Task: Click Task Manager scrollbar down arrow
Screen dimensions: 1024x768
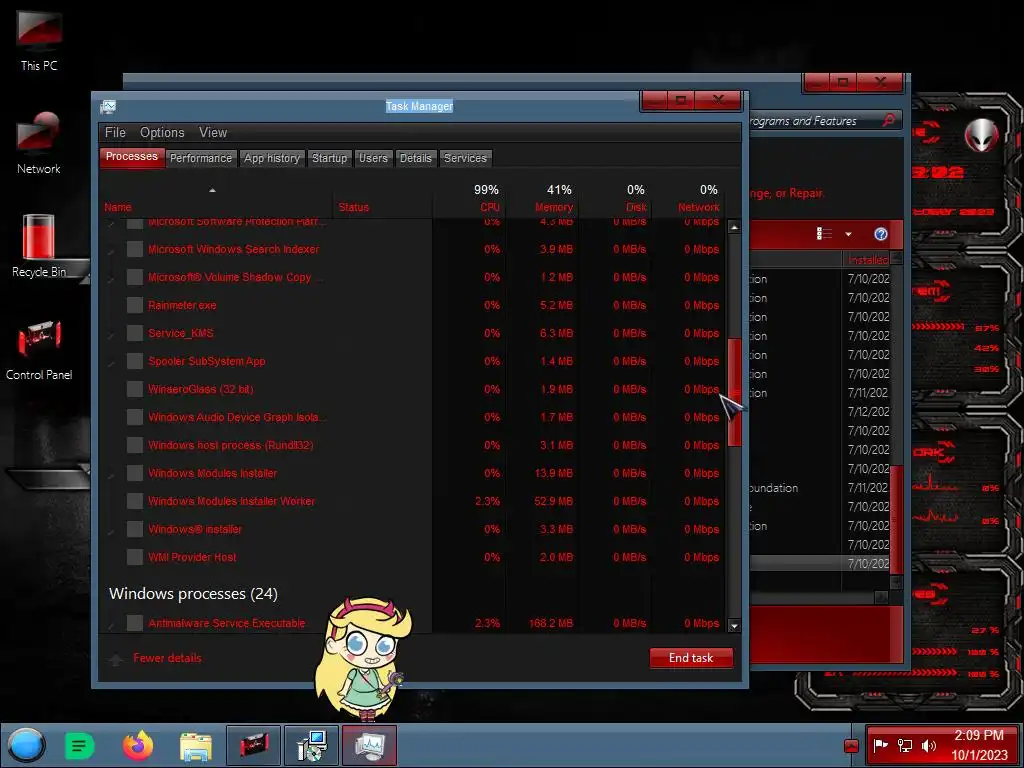Action: click(734, 625)
